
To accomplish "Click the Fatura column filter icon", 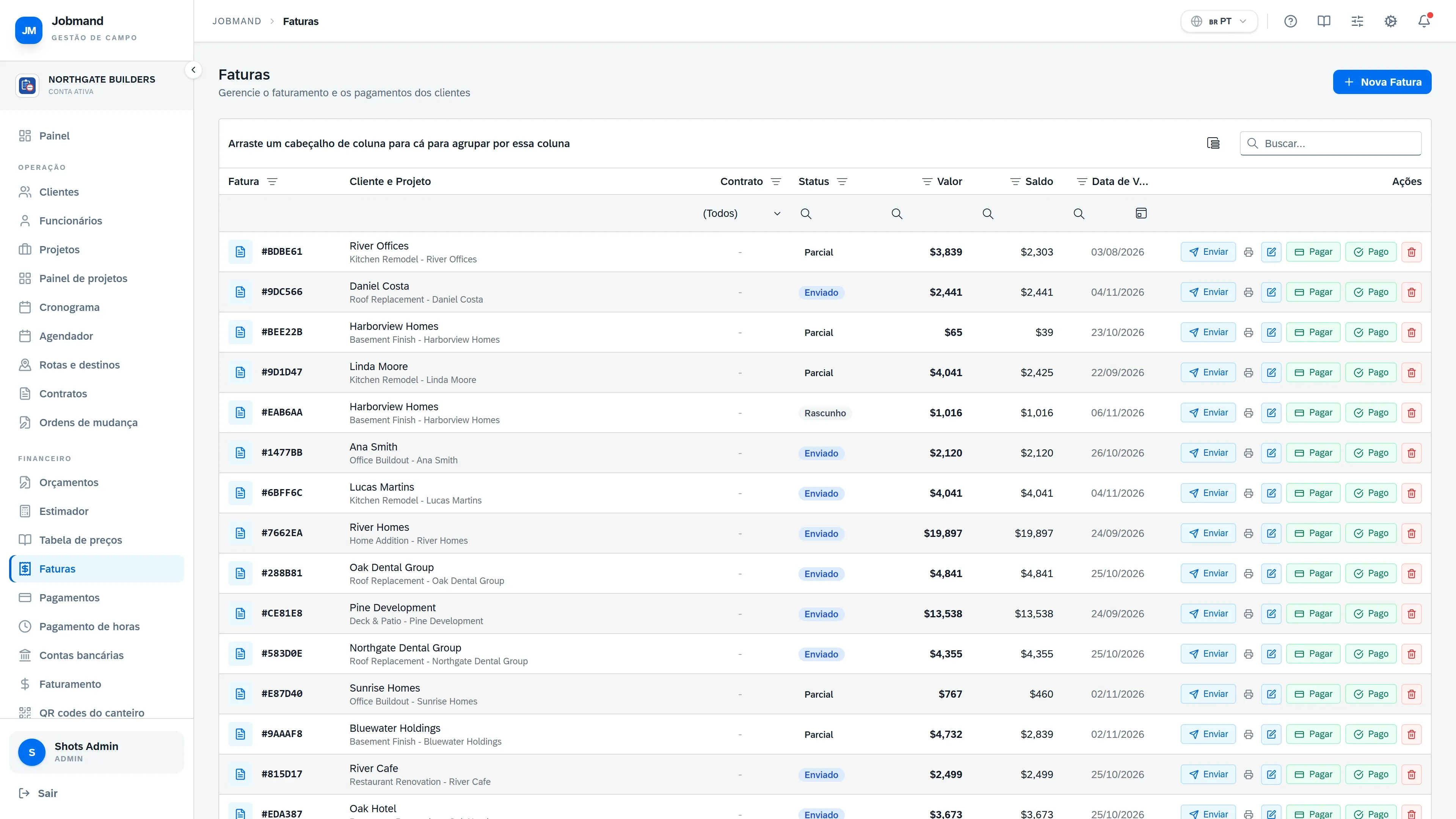I will tap(272, 182).
